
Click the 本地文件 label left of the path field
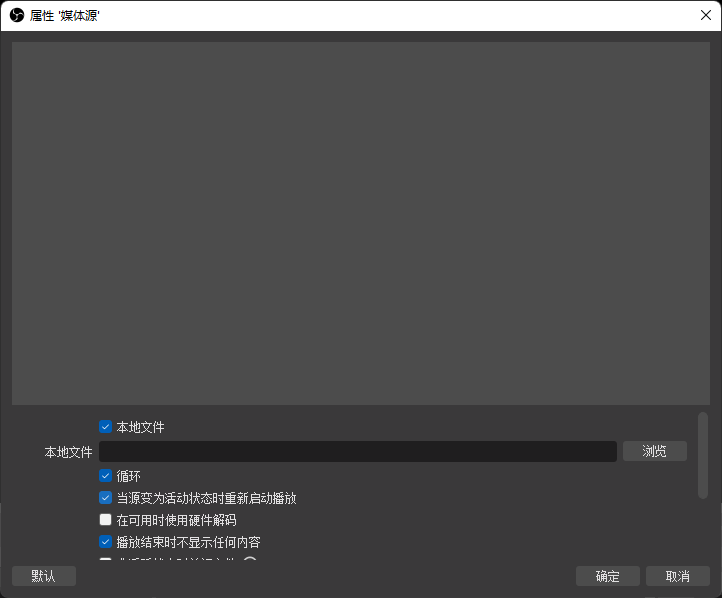coord(68,452)
